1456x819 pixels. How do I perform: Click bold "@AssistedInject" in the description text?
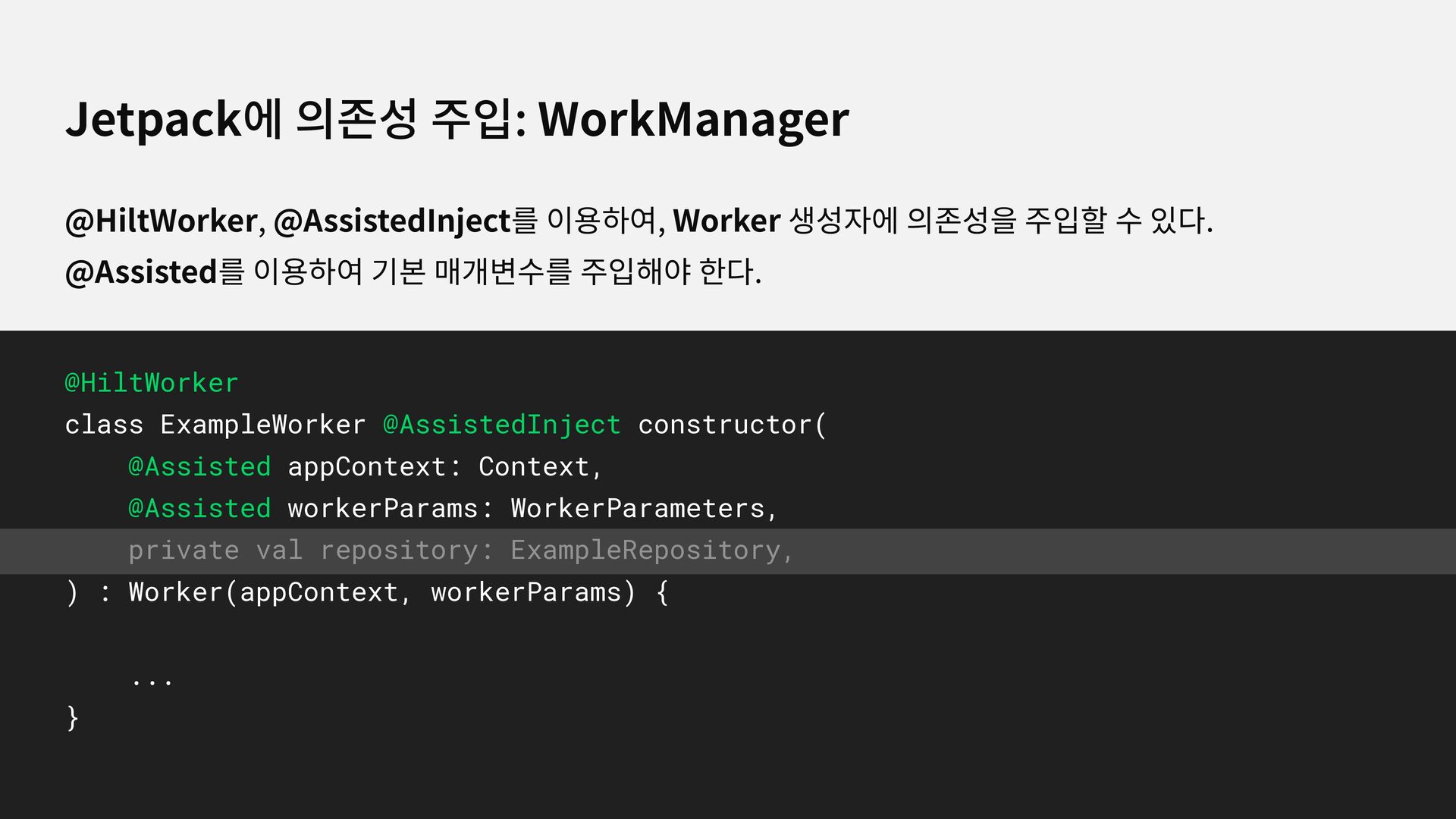coord(392,221)
